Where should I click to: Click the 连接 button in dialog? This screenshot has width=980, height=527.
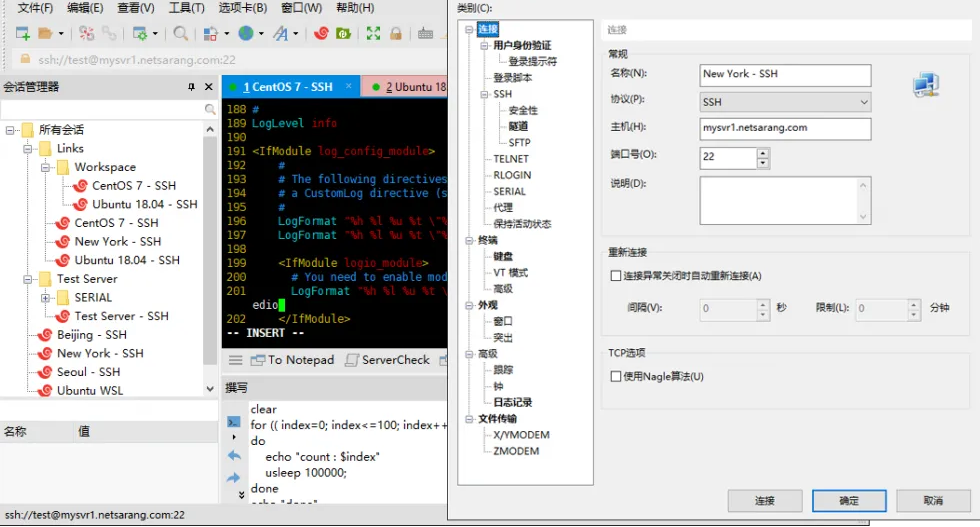(x=764, y=501)
